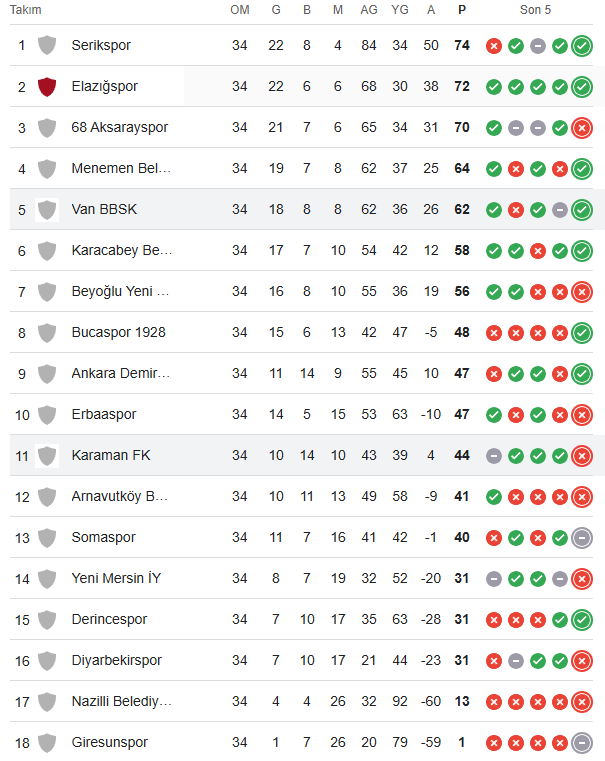Select the Diyarbekirspor table row name
This screenshot has height=761, width=605.
116,660
